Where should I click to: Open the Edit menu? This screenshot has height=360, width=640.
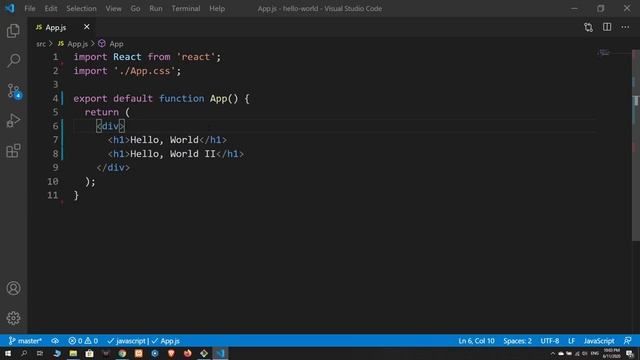51,8
